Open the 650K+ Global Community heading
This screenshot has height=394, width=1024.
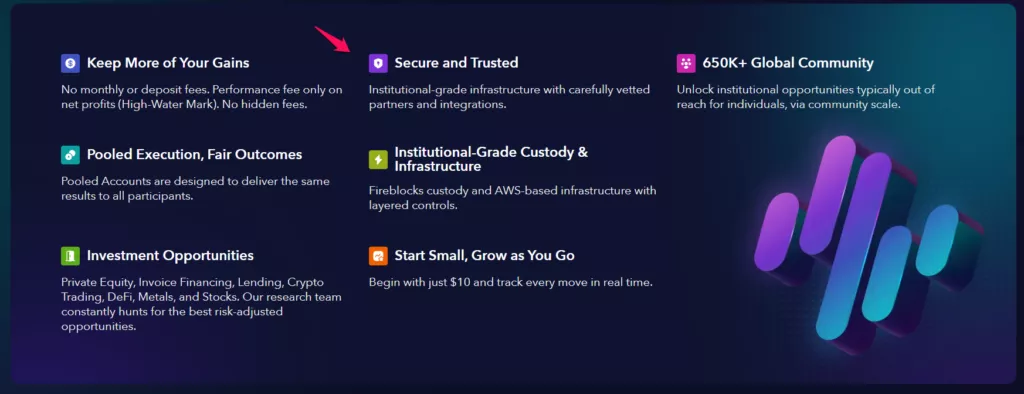coord(788,63)
